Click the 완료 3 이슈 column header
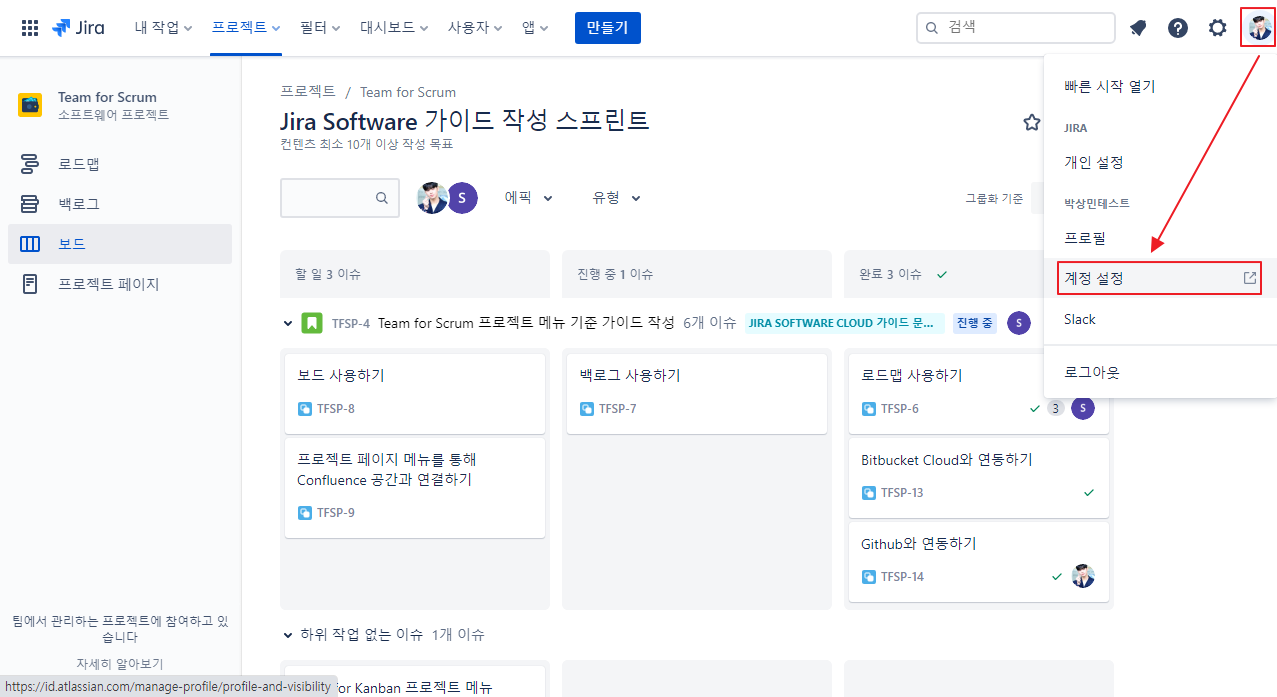The image size is (1277, 697). pyautogui.click(x=979, y=274)
